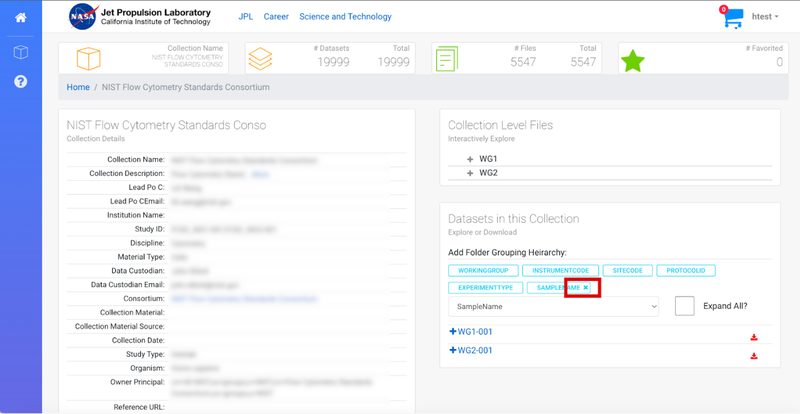Click the green Files document icon

click(446, 59)
